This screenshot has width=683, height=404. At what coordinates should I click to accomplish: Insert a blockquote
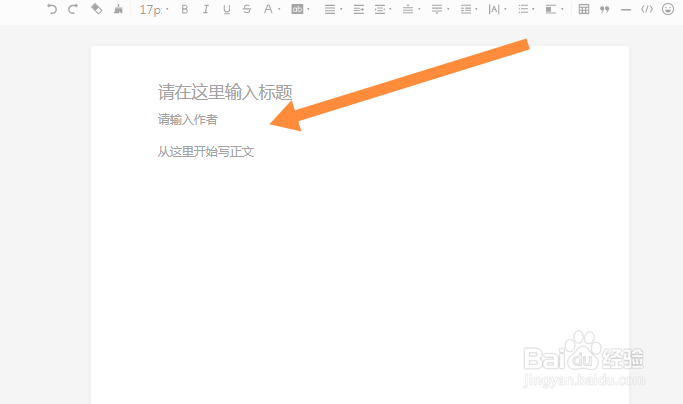pos(605,9)
